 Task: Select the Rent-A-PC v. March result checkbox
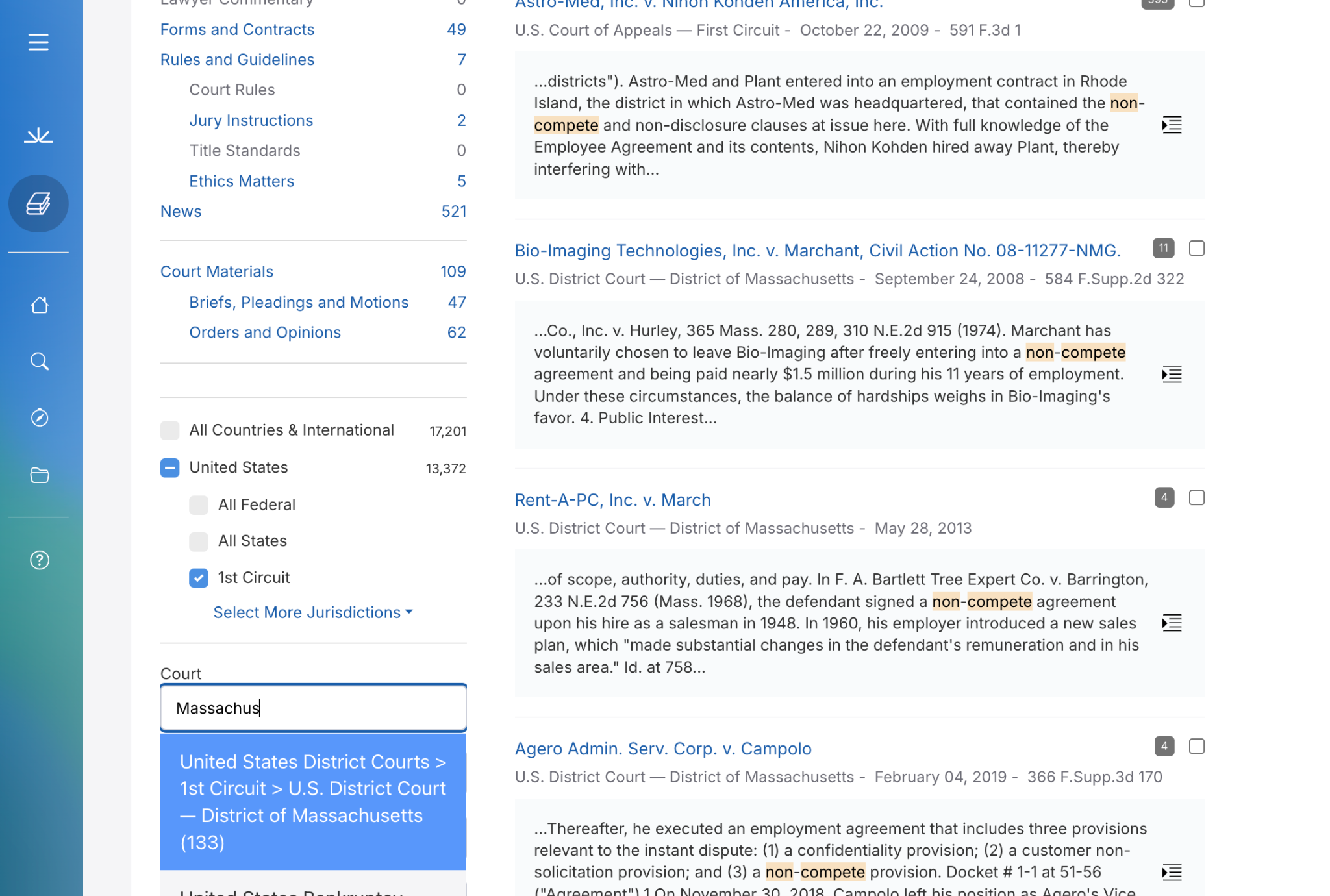click(x=1196, y=497)
